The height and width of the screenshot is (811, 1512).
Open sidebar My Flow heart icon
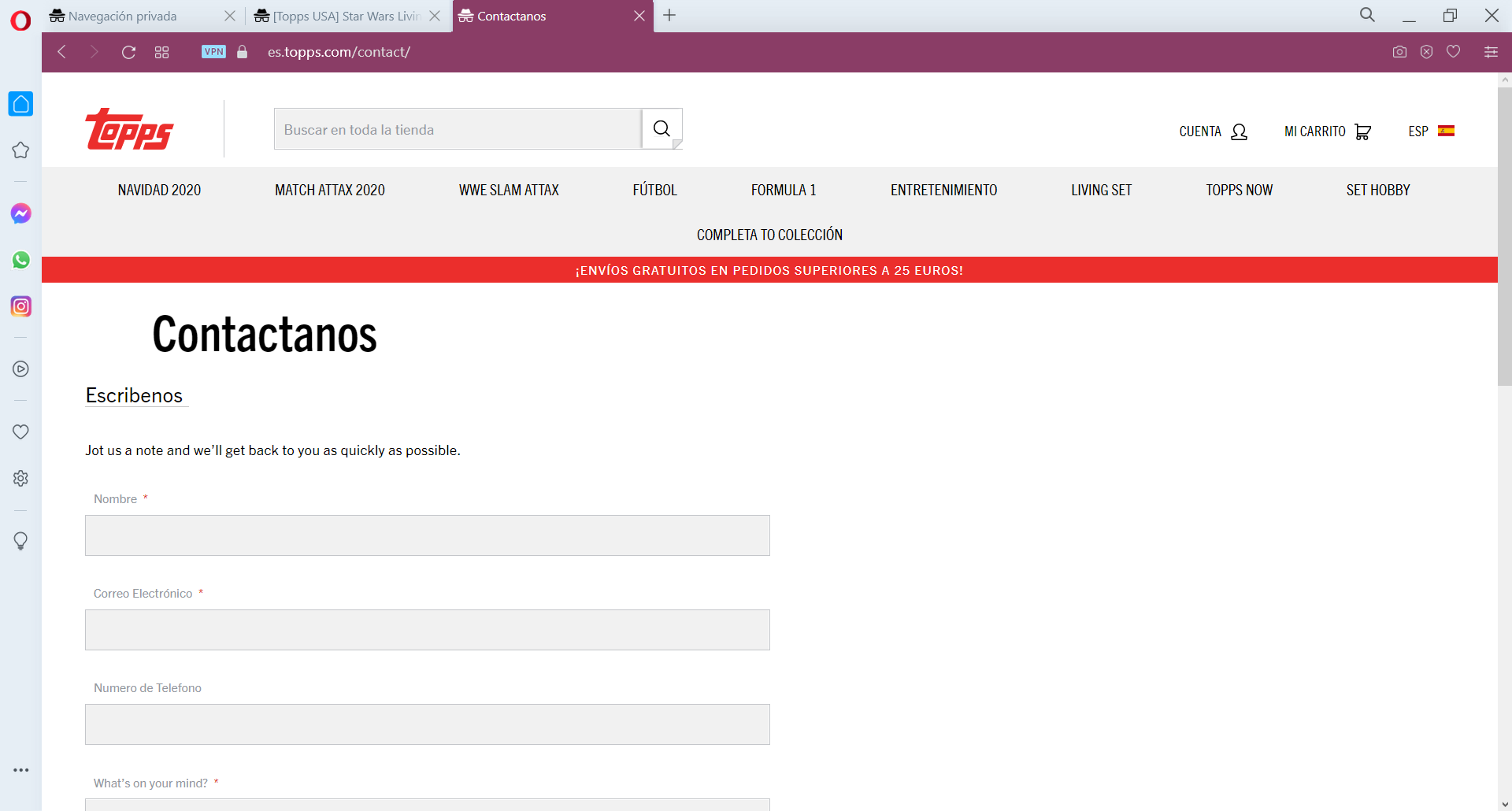pos(20,431)
